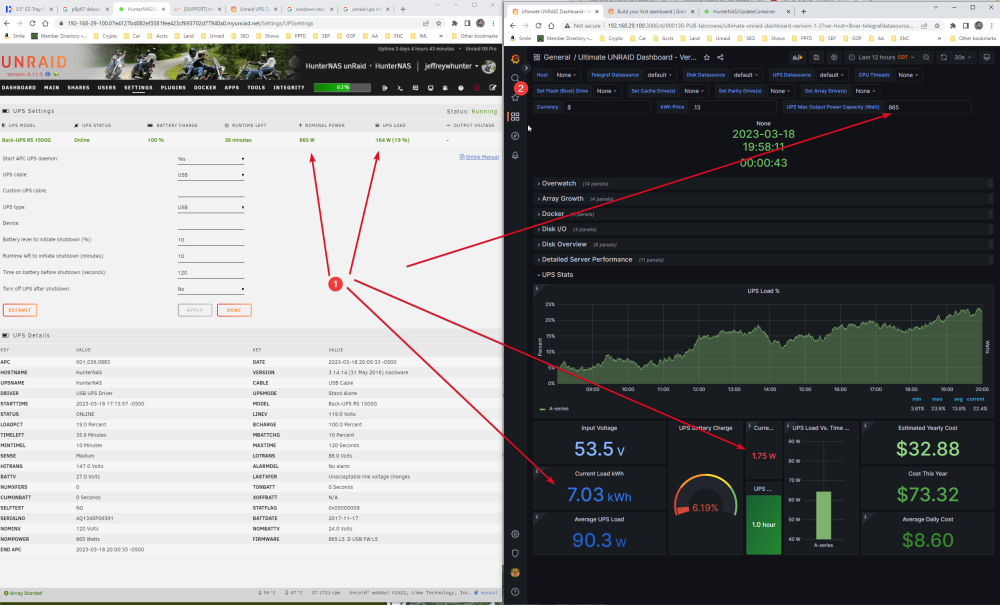Open the Unraid system log icon
Viewport: 1000px width, 605px height.
coord(445,88)
